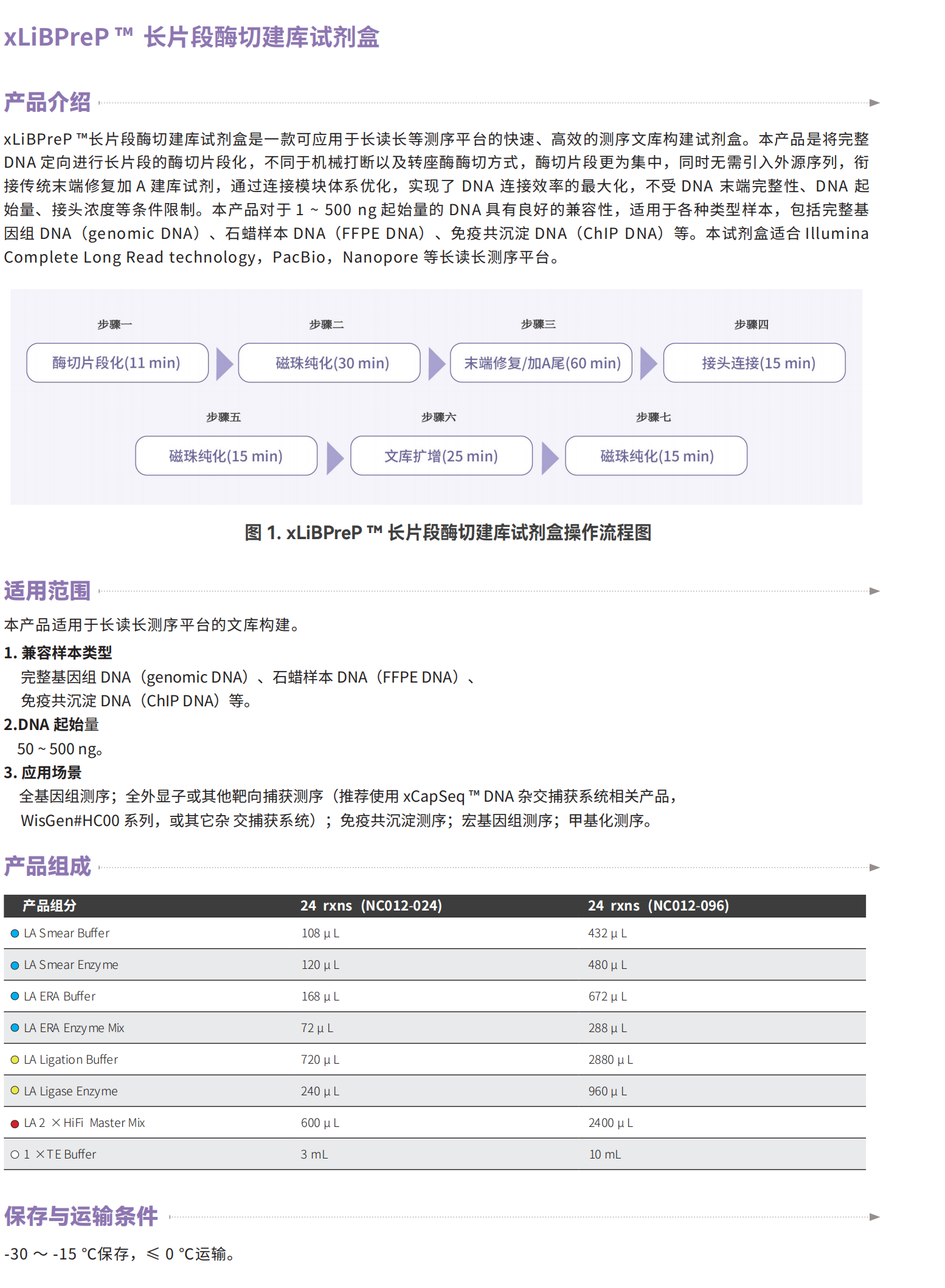This screenshot has height=1288, width=945.
Task: Click the arrowhead ending the 产品组成 line
Action: click(x=874, y=867)
